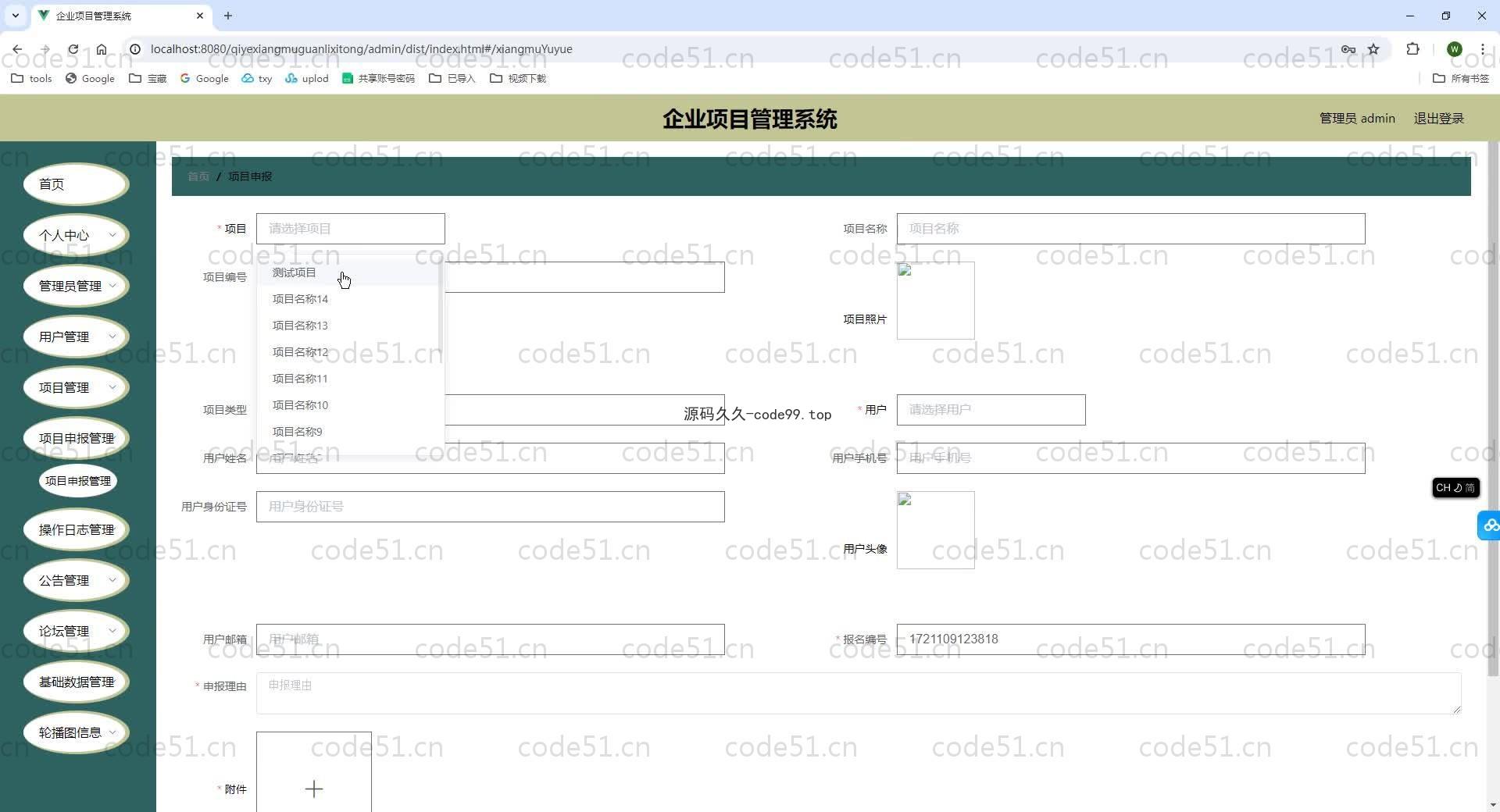The image size is (1500, 812).
Task: View site information icon in address bar
Action: (x=135, y=49)
